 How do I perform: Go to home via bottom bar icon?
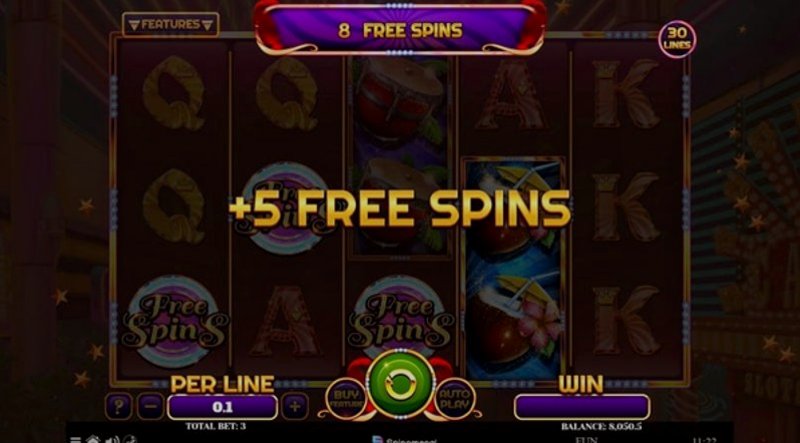(93, 439)
